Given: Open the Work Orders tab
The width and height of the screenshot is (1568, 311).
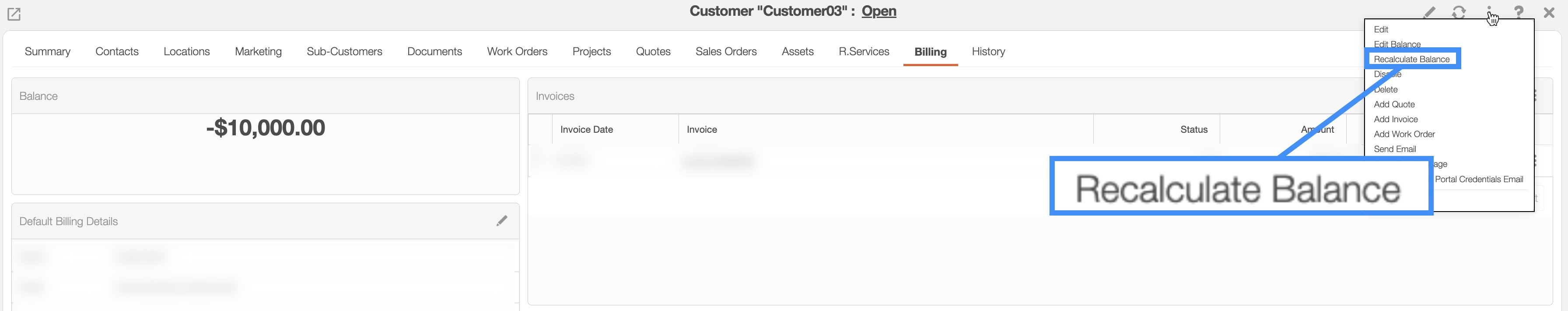Looking at the screenshot, I should click(x=517, y=52).
